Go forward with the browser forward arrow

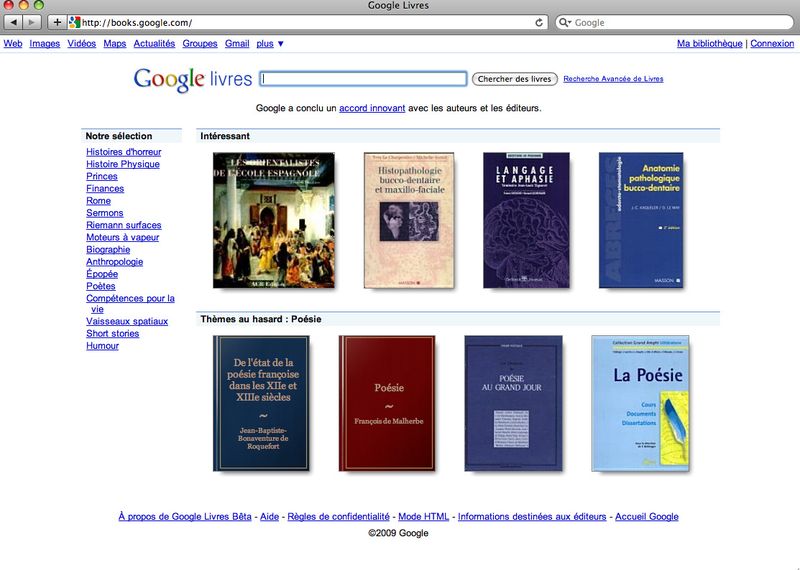(x=32, y=22)
